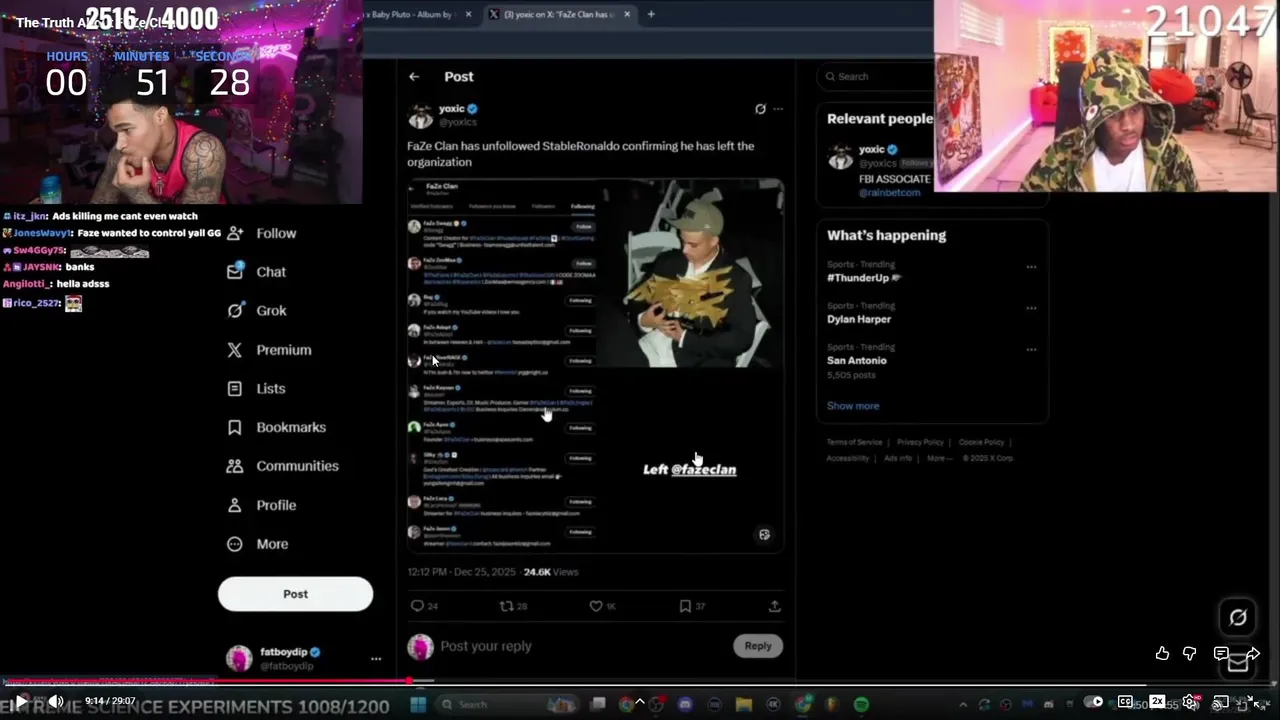Click the white Post button

click(x=295, y=594)
